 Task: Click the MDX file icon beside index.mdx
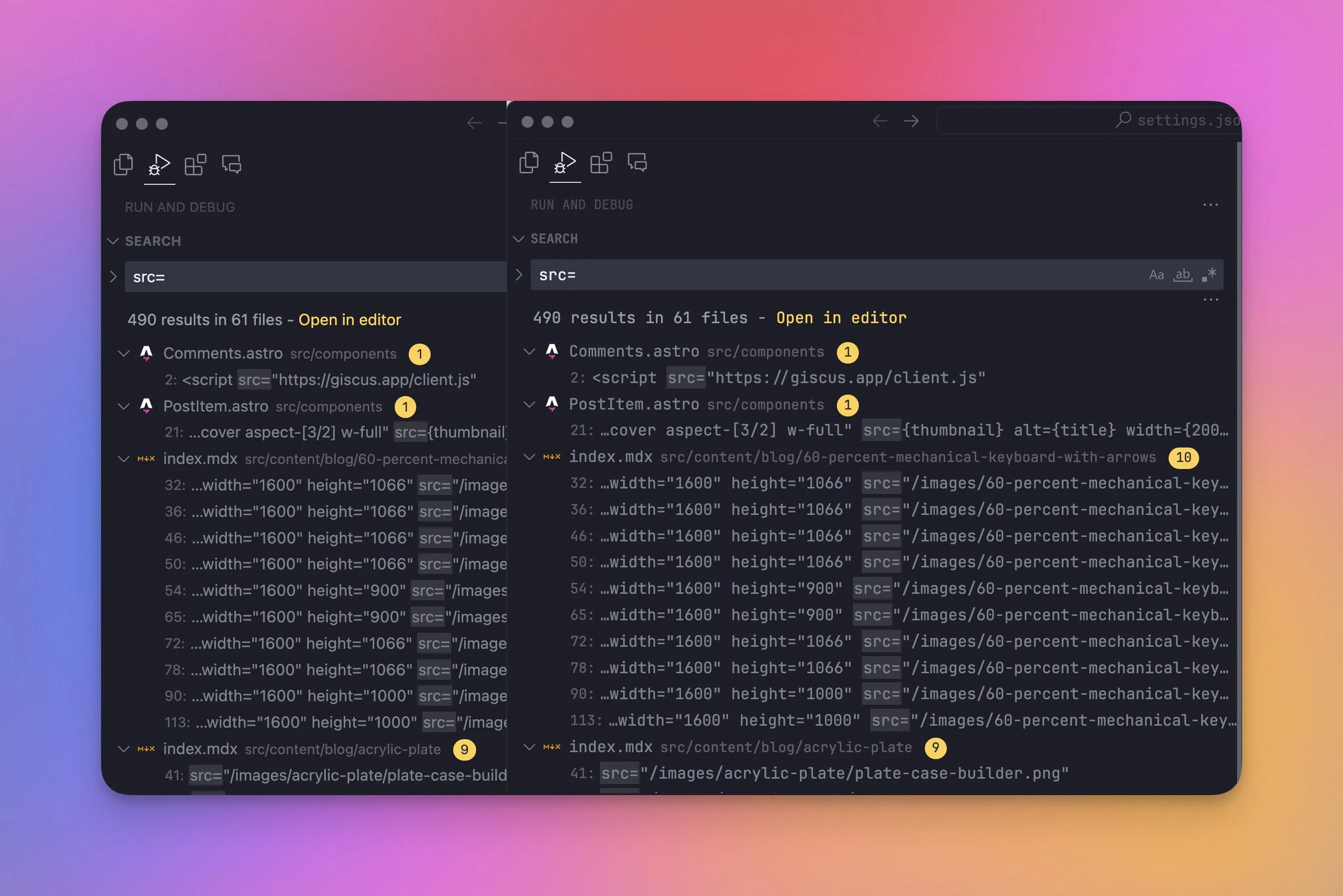coord(551,457)
